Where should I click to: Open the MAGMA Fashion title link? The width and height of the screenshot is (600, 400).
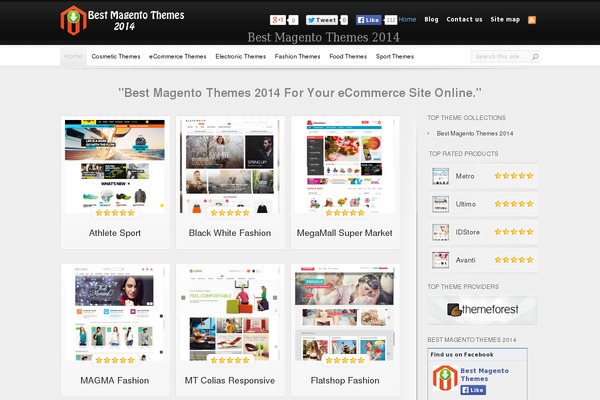click(x=115, y=380)
